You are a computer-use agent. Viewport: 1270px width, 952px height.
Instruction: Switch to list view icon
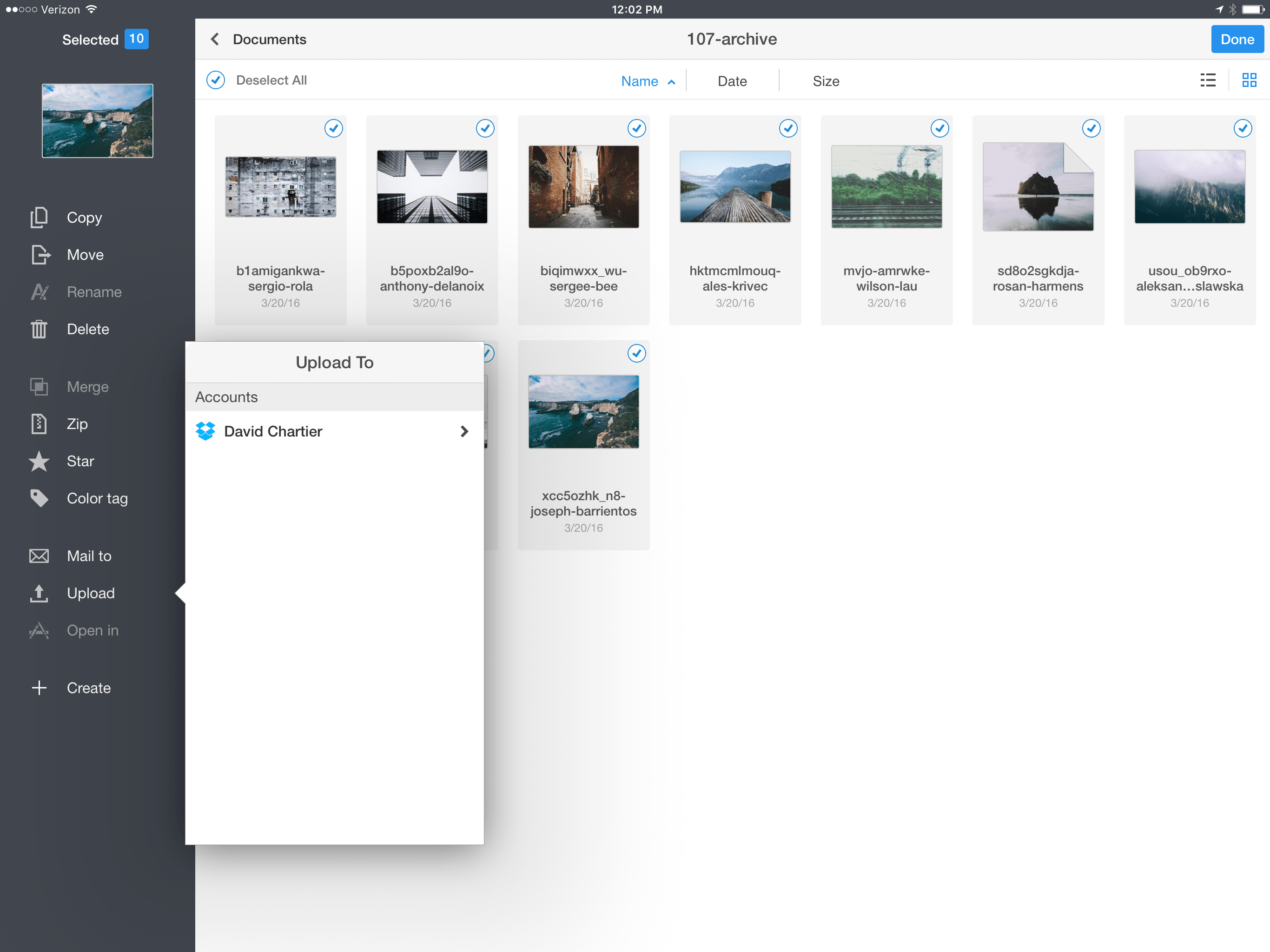point(1207,80)
